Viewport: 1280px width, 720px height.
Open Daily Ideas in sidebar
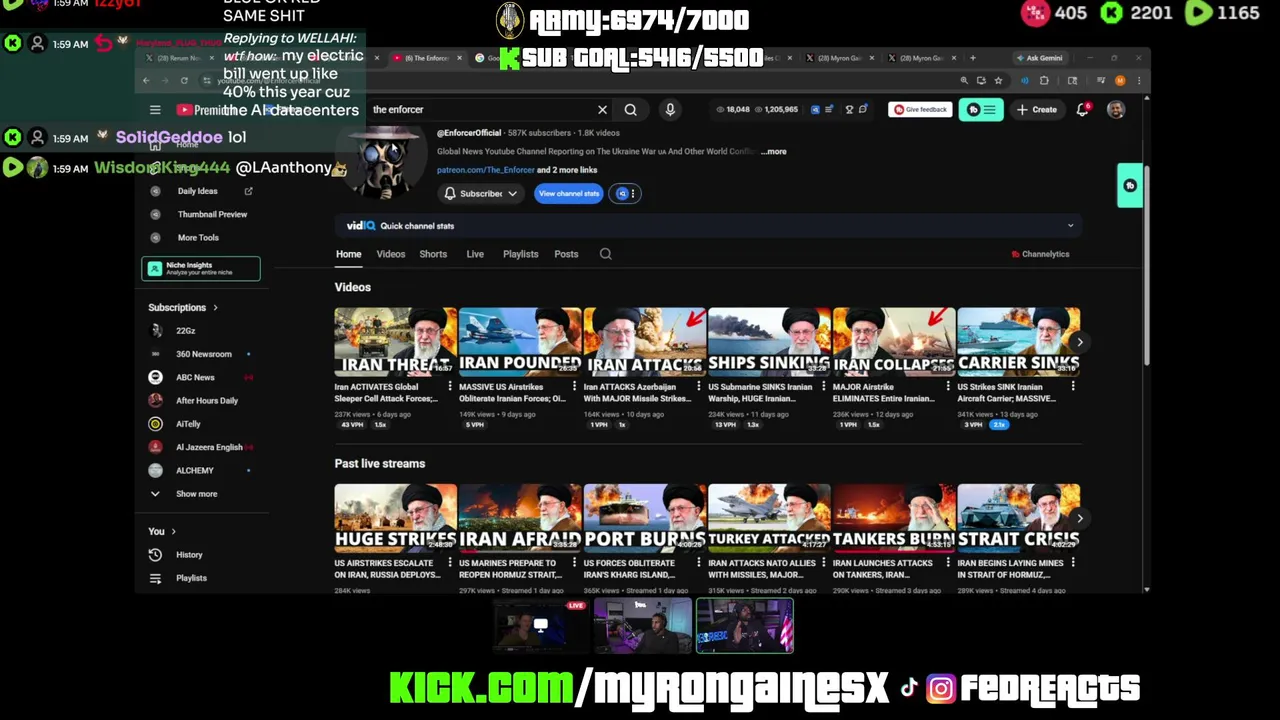point(197,191)
